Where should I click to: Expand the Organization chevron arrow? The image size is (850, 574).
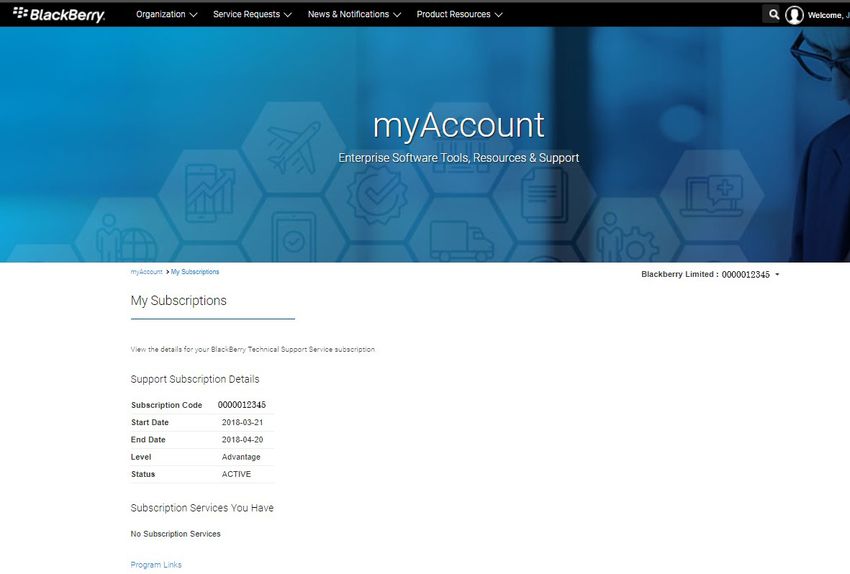(x=194, y=15)
